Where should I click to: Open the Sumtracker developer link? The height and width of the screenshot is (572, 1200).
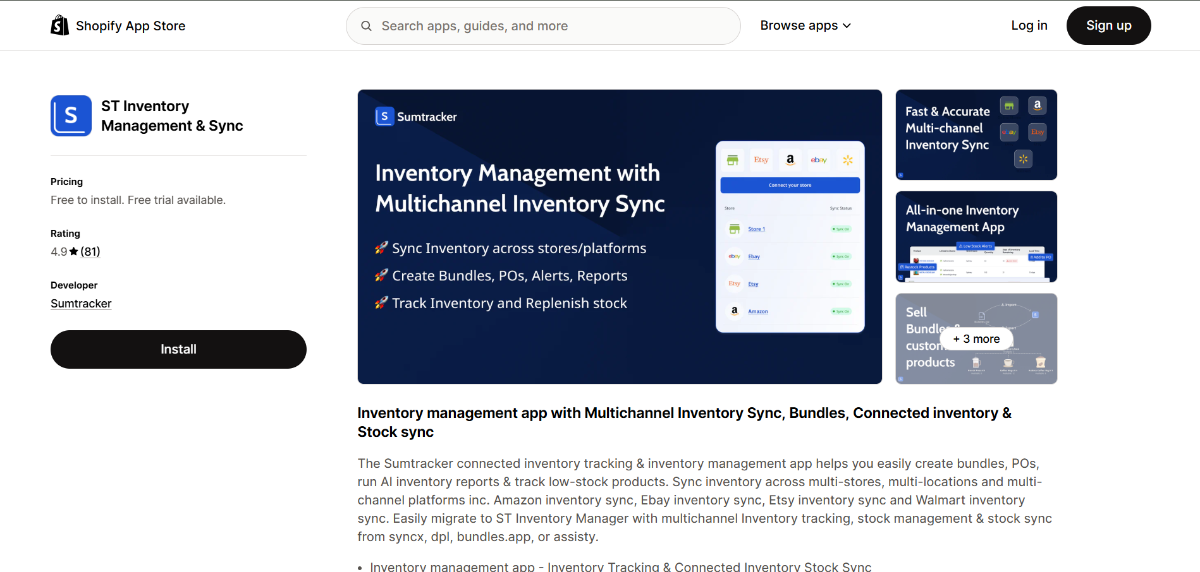81,304
